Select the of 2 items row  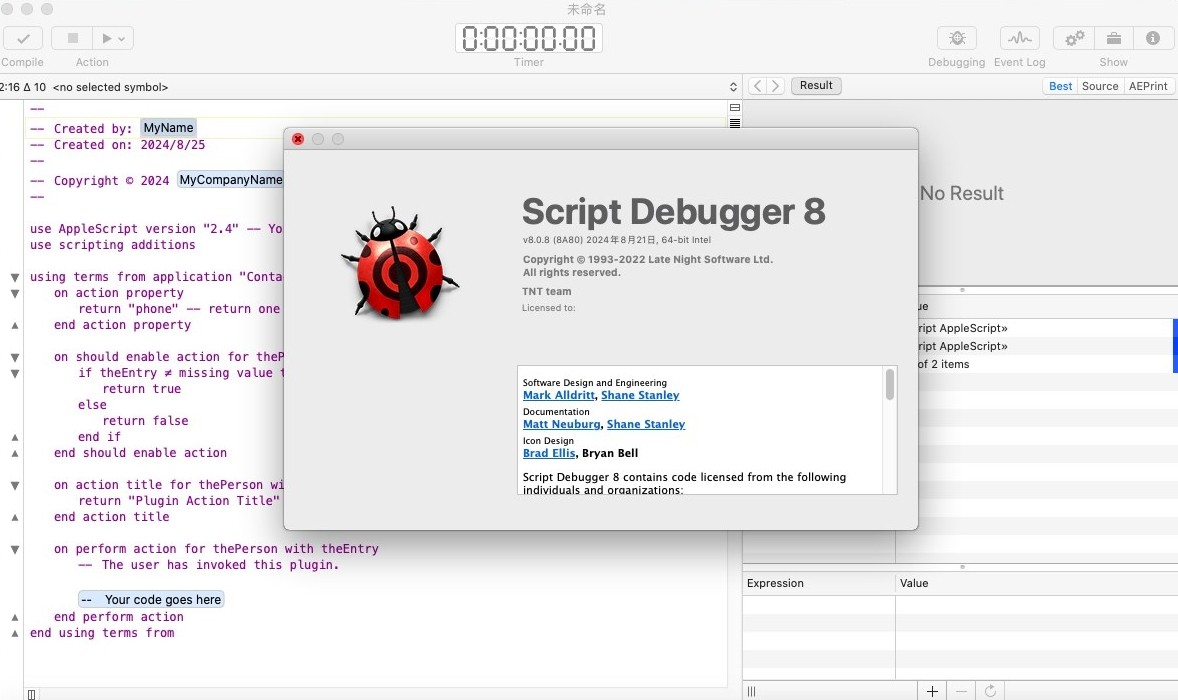pos(1047,364)
